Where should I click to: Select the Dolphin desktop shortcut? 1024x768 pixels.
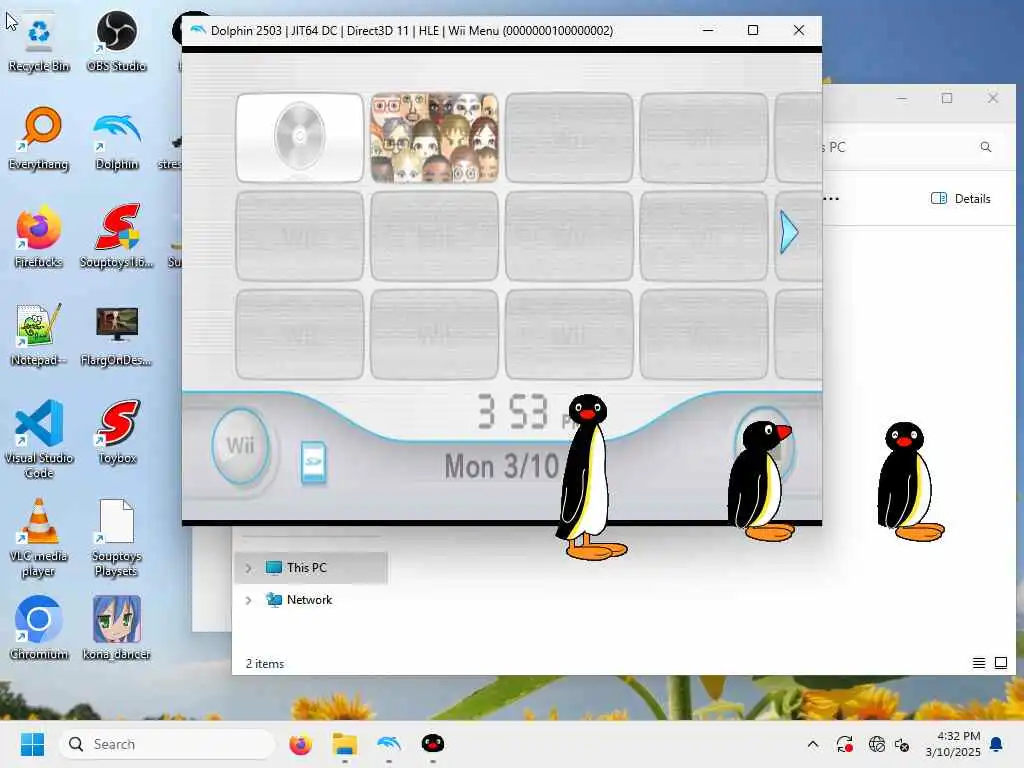(x=116, y=140)
